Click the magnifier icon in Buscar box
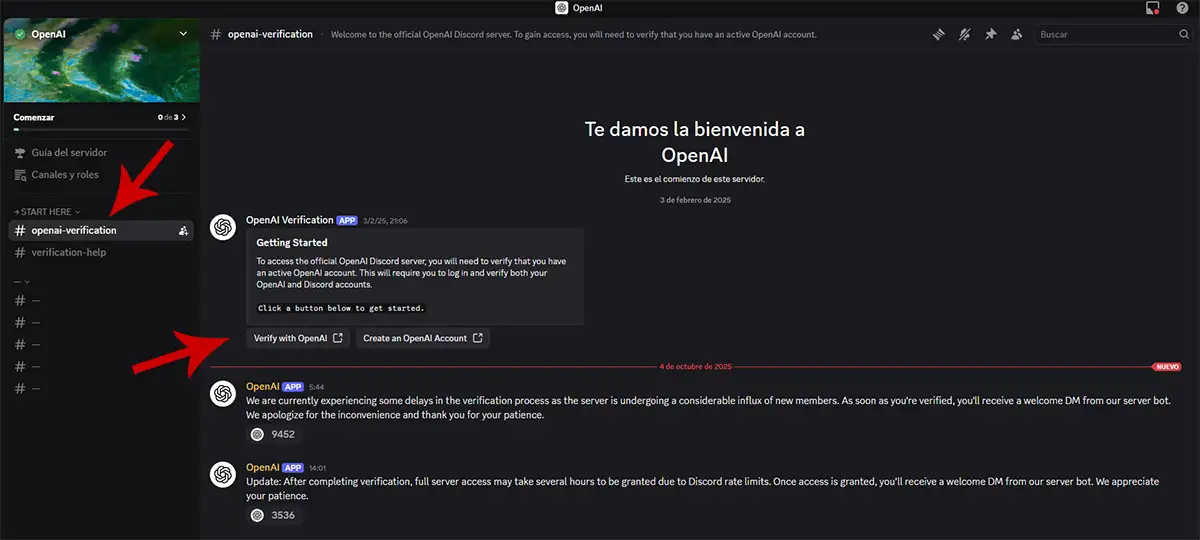 pyautogui.click(x=1183, y=34)
